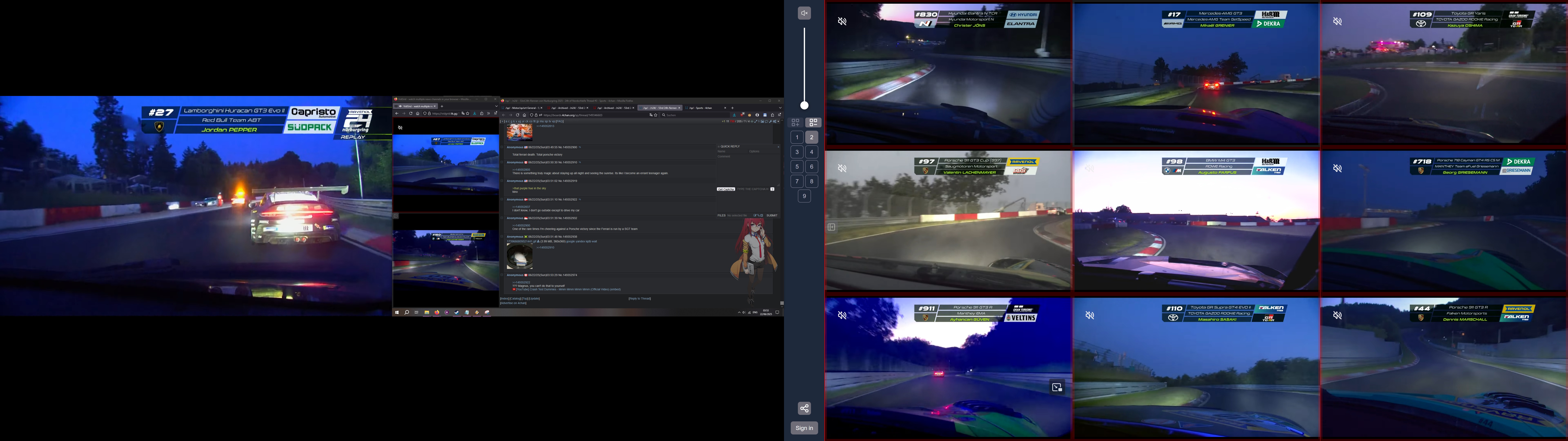Click the sidebar panel icon on #97 video
The image size is (1568, 441).
coord(832,227)
